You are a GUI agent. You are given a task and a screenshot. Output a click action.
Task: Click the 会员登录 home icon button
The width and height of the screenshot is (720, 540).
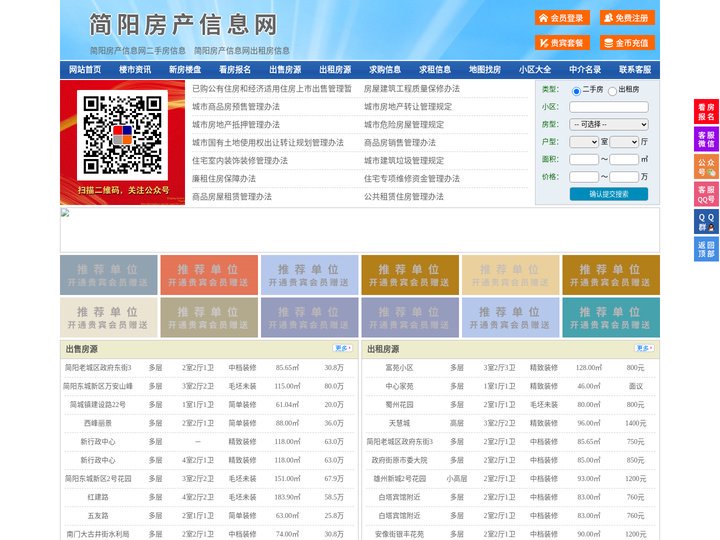(562, 18)
